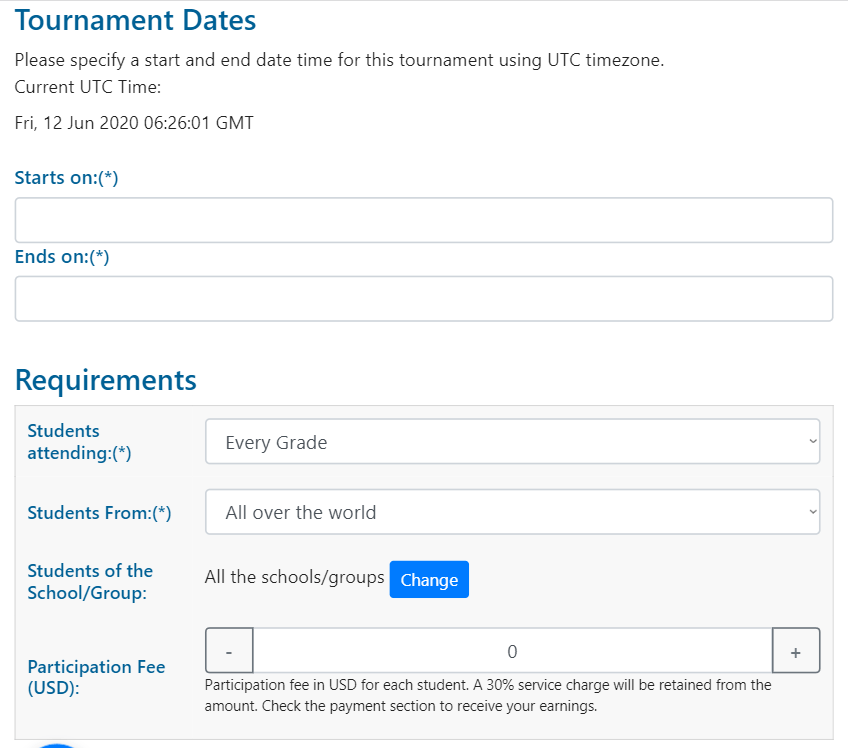Screen dimensions: 848x748
Task: Click the Ends on date field
Action: tap(423, 299)
